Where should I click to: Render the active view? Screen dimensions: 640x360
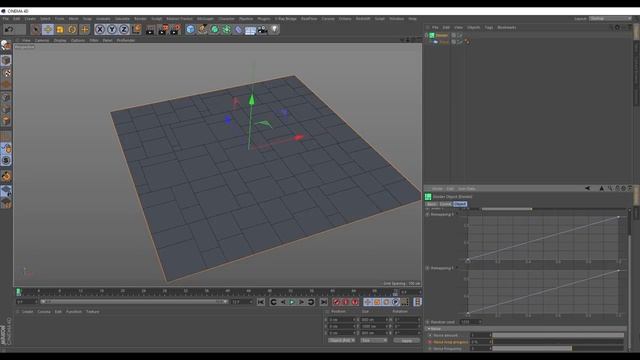click(150, 29)
